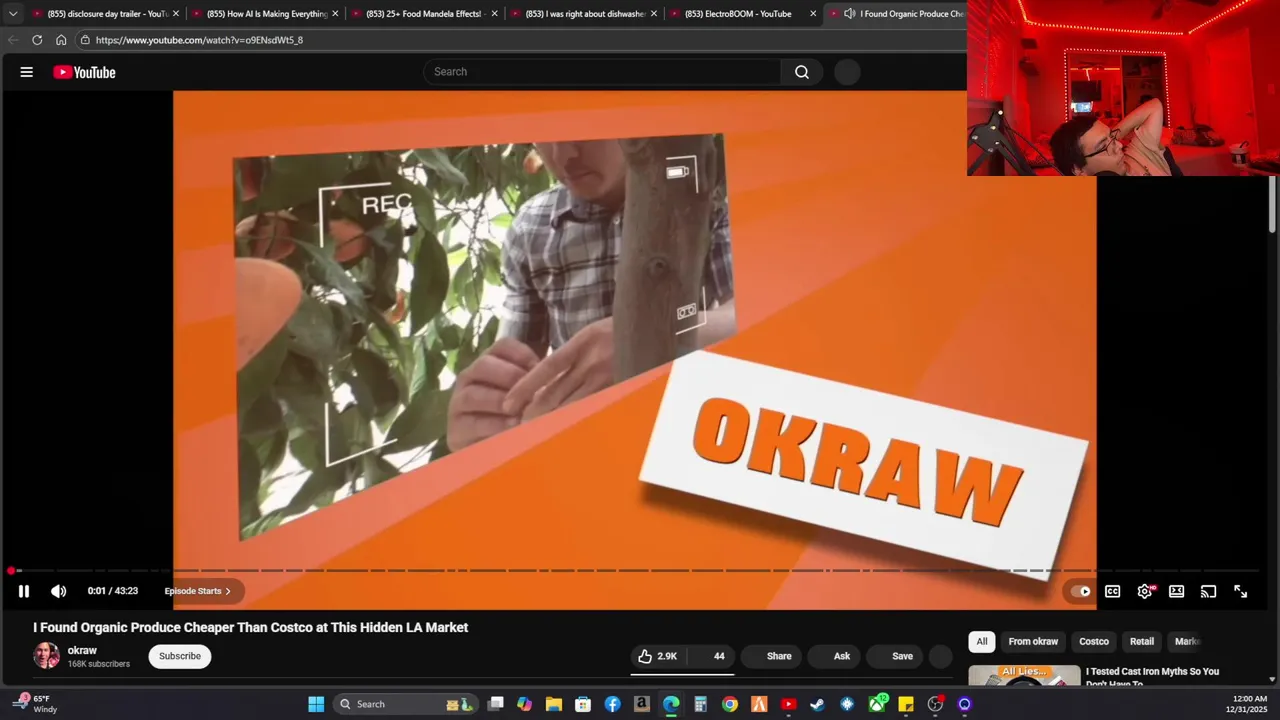Open the Cast Iron Myths video thumbnail
The width and height of the screenshot is (1280, 720).
pyautogui.click(x=1024, y=675)
